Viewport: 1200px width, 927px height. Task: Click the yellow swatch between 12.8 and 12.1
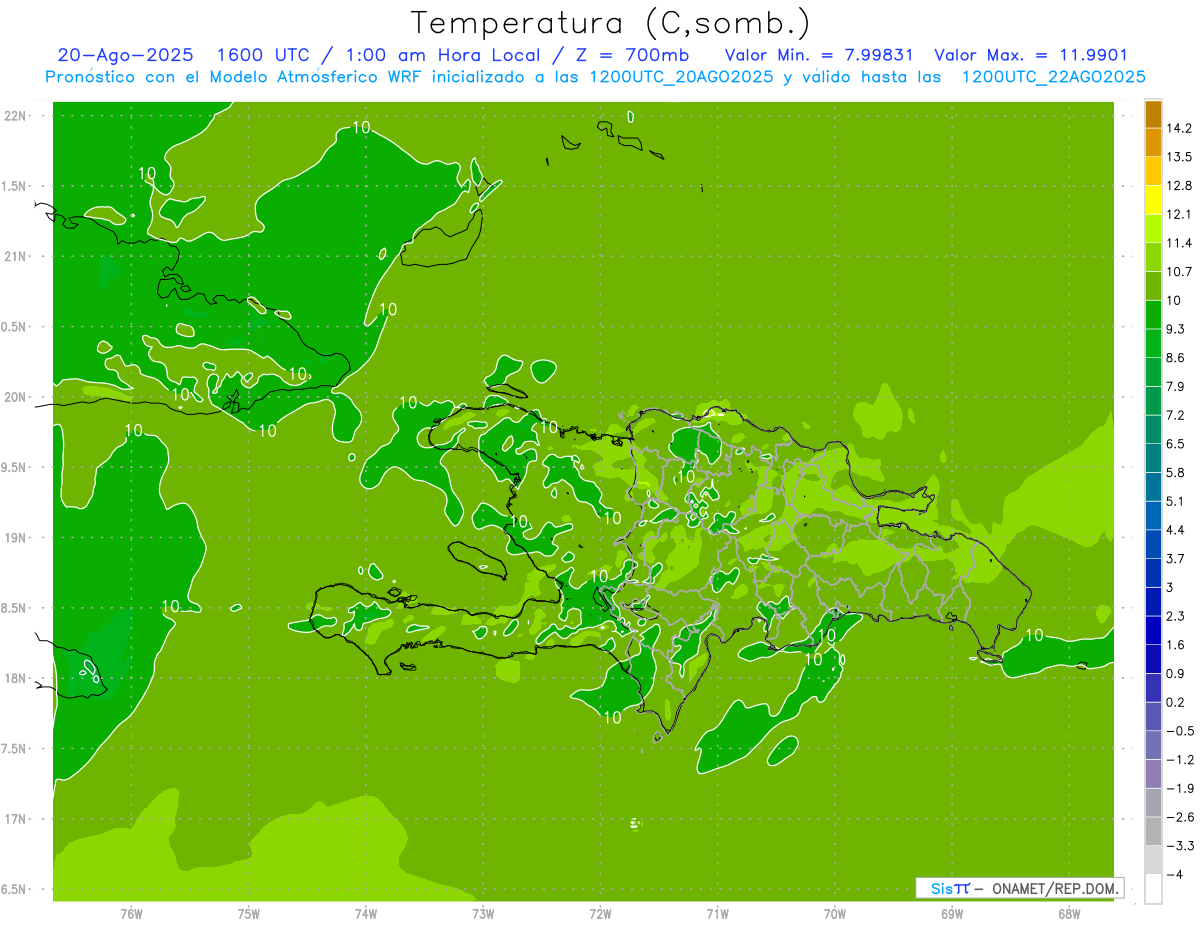[1153, 200]
